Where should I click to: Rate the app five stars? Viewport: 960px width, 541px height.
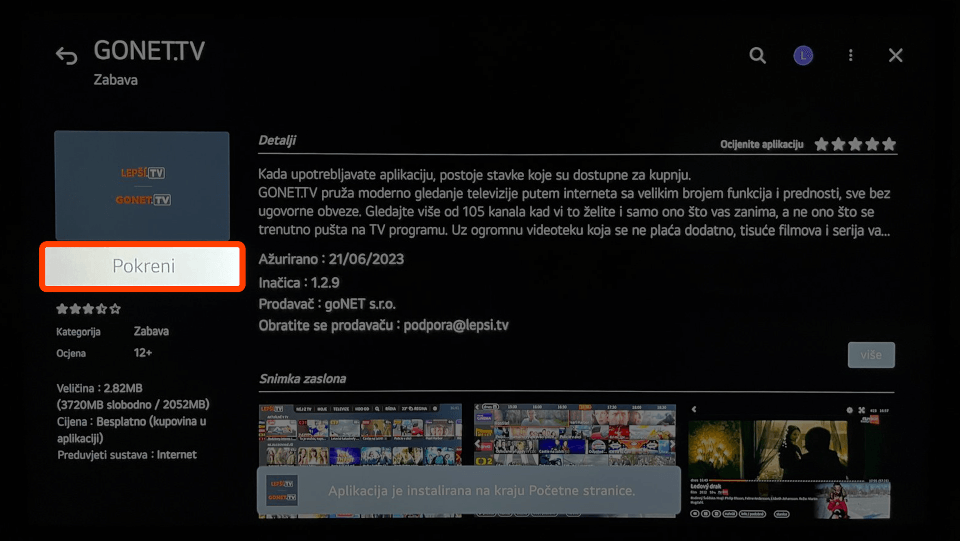click(x=889, y=144)
